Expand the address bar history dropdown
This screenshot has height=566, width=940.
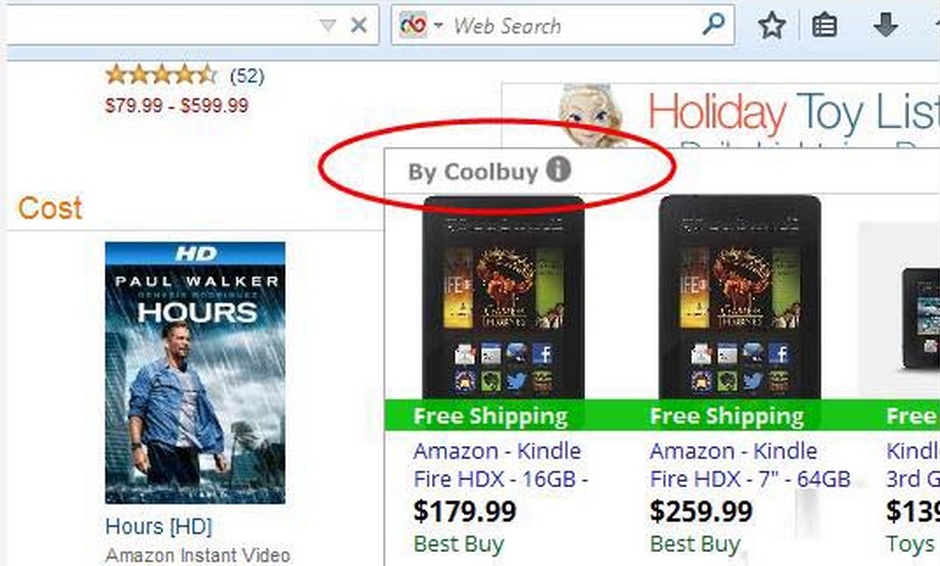(327, 26)
